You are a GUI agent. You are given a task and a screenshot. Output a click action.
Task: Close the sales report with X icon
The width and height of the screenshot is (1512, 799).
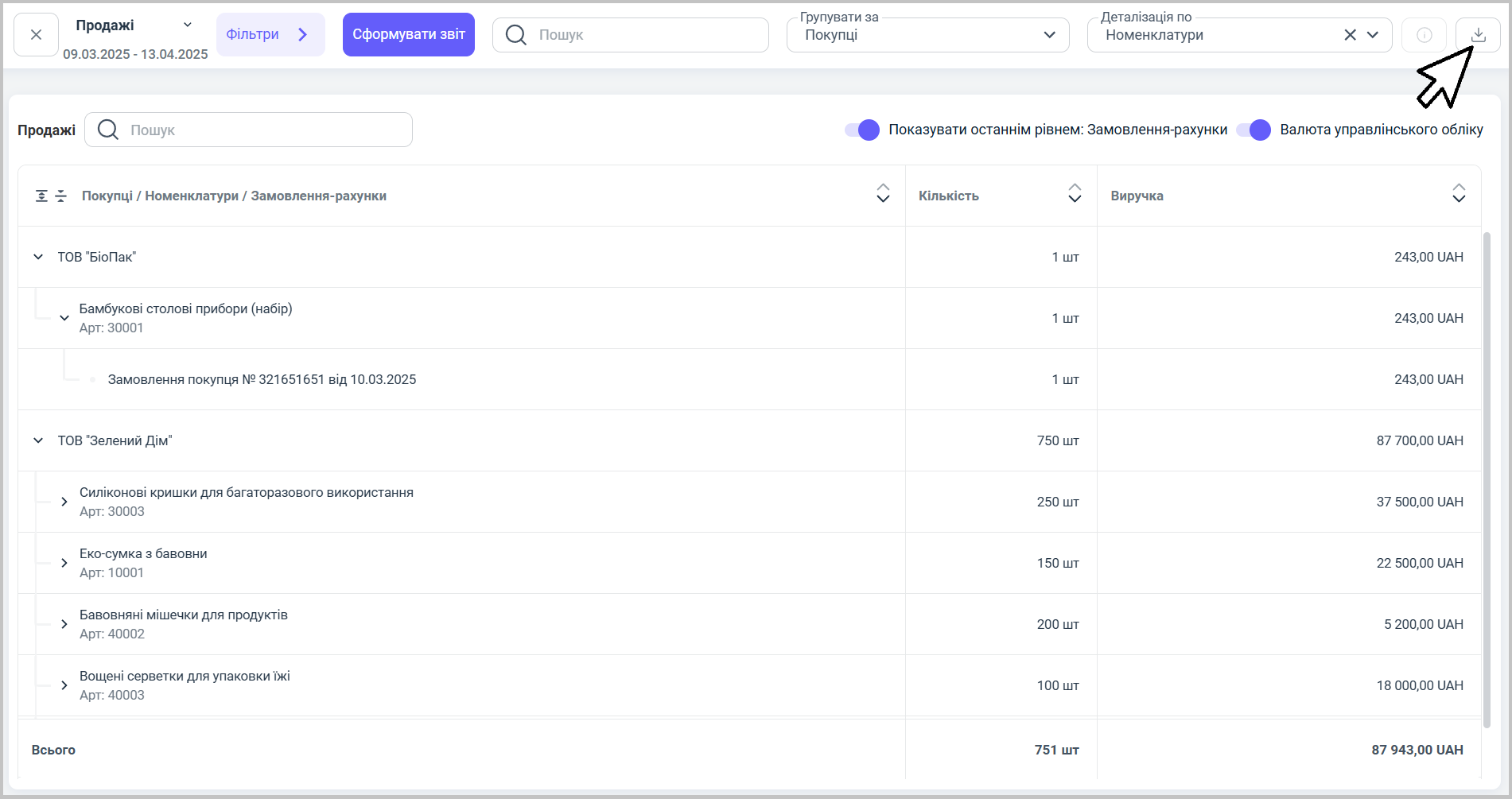coord(37,35)
